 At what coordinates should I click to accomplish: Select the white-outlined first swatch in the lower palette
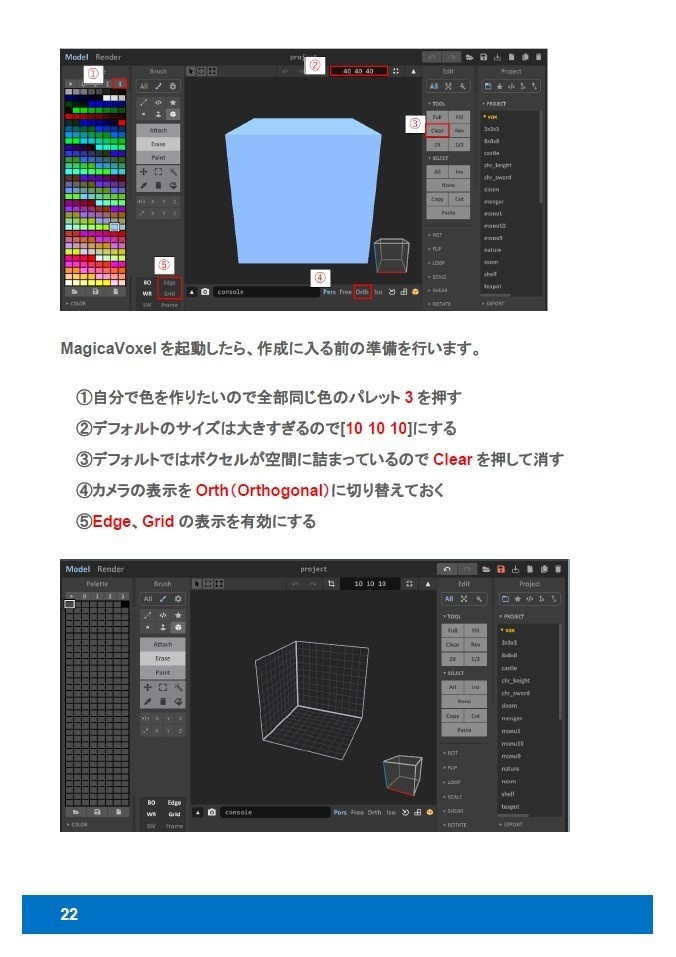[70, 604]
